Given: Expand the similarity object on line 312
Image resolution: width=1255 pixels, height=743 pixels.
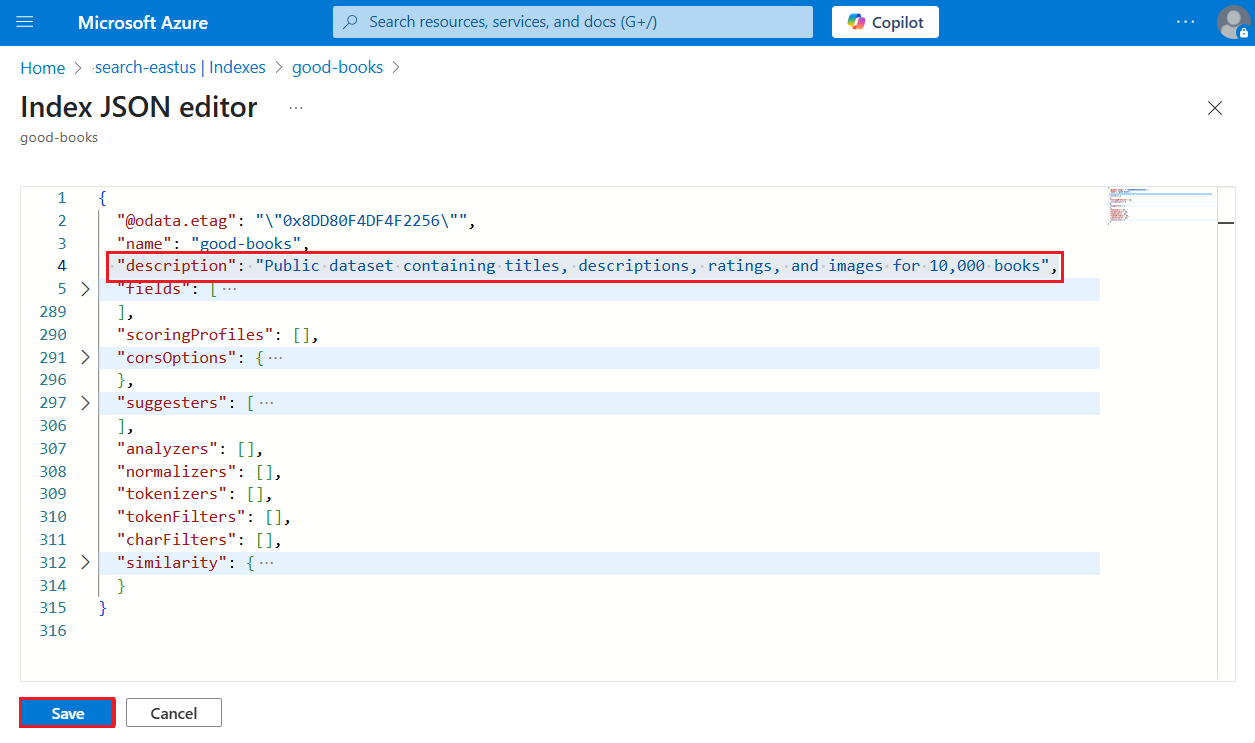Looking at the screenshot, I should coord(85,562).
